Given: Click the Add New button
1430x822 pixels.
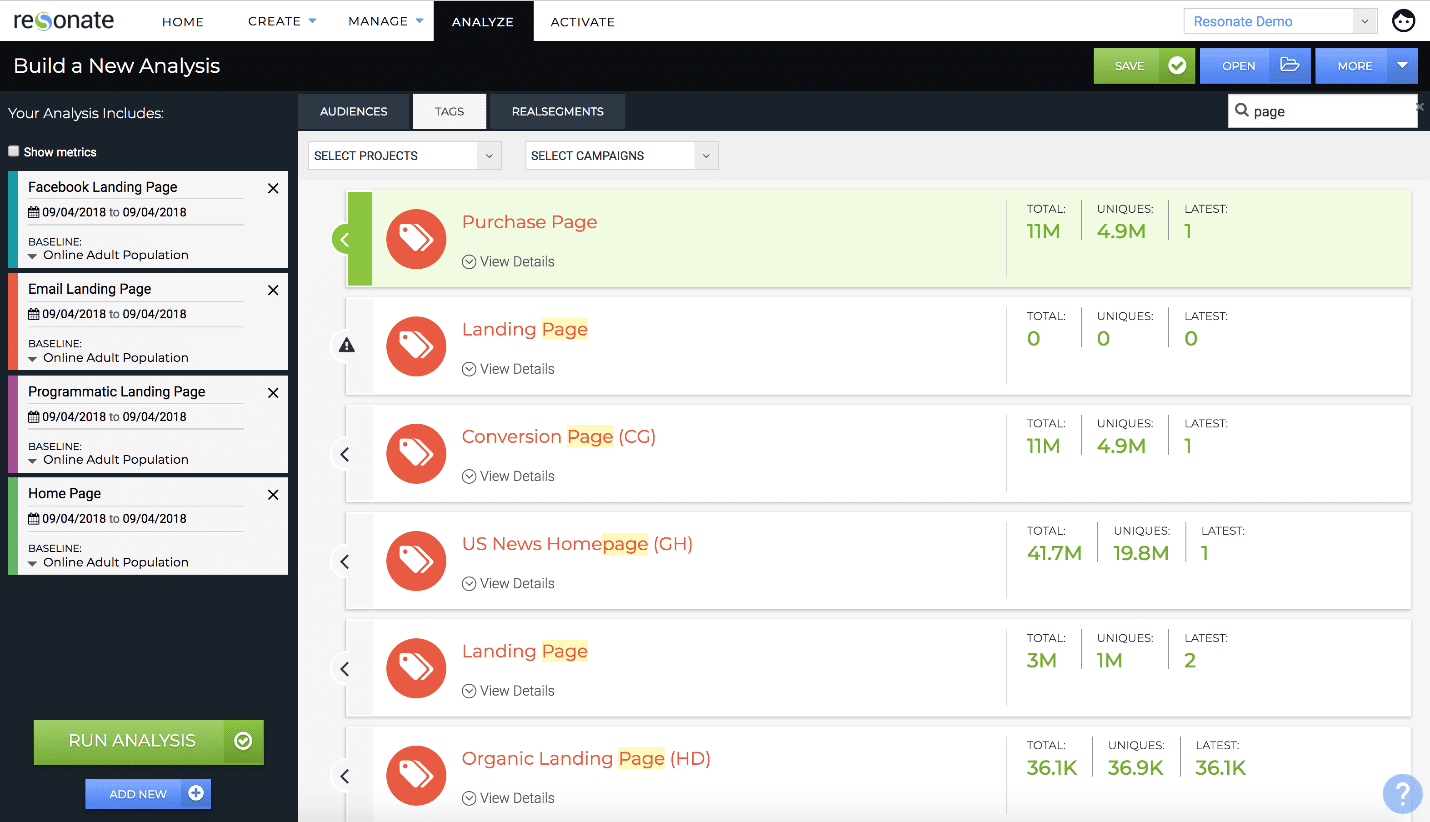Looking at the screenshot, I should [x=148, y=794].
